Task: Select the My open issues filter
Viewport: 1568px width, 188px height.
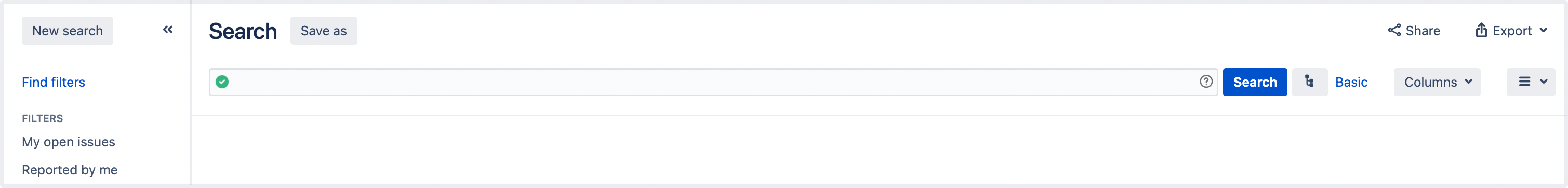Action: 68,142
